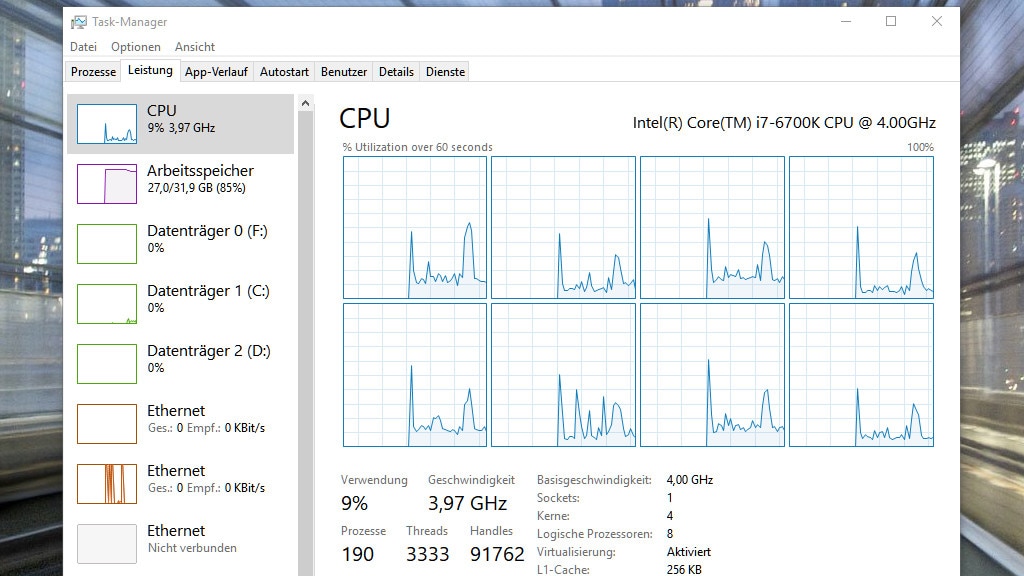Click the '100%' graph scale label
The width and height of the screenshot is (1024, 576).
tap(920, 147)
